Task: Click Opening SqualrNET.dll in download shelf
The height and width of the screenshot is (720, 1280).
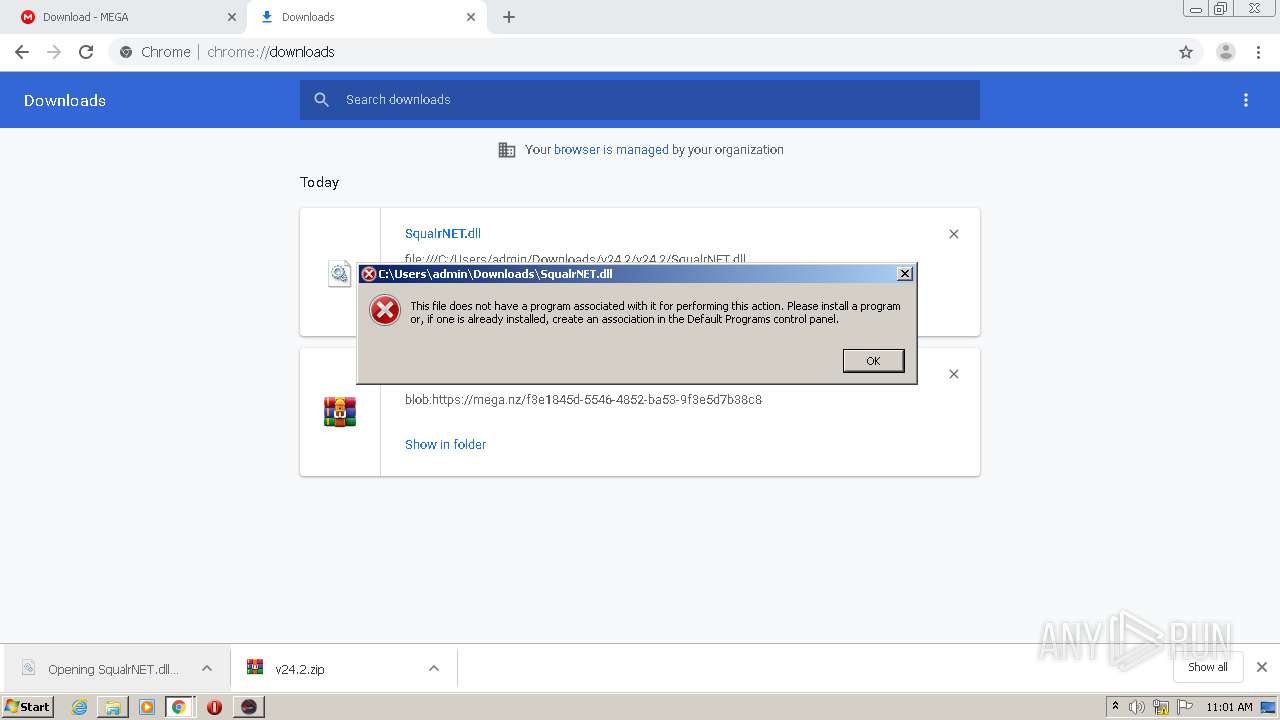Action: tap(113, 669)
